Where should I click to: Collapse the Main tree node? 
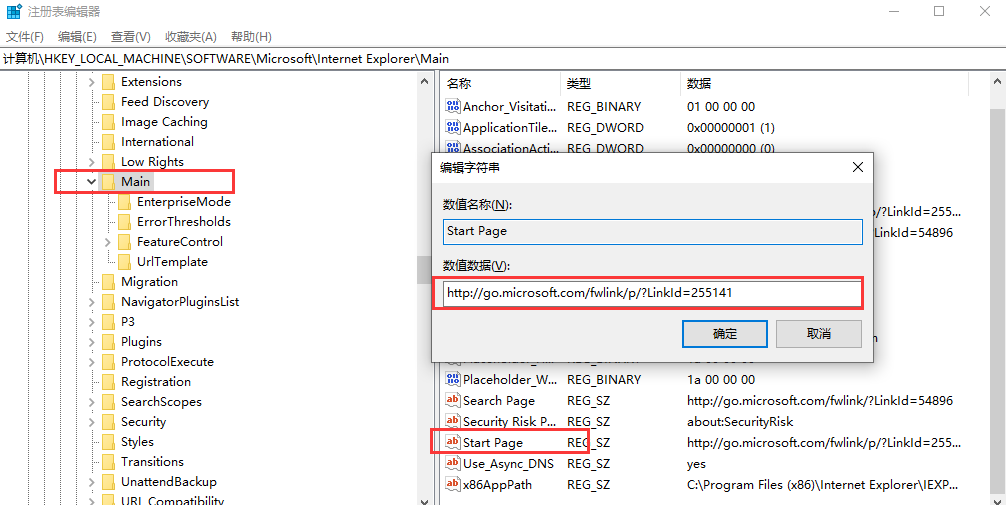tap(91, 182)
